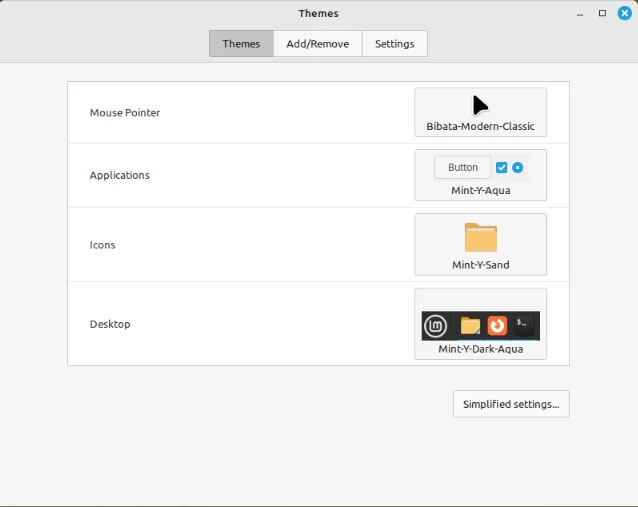This screenshot has width=638, height=507.
Task: Click the Icons label
Action: tap(103, 245)
